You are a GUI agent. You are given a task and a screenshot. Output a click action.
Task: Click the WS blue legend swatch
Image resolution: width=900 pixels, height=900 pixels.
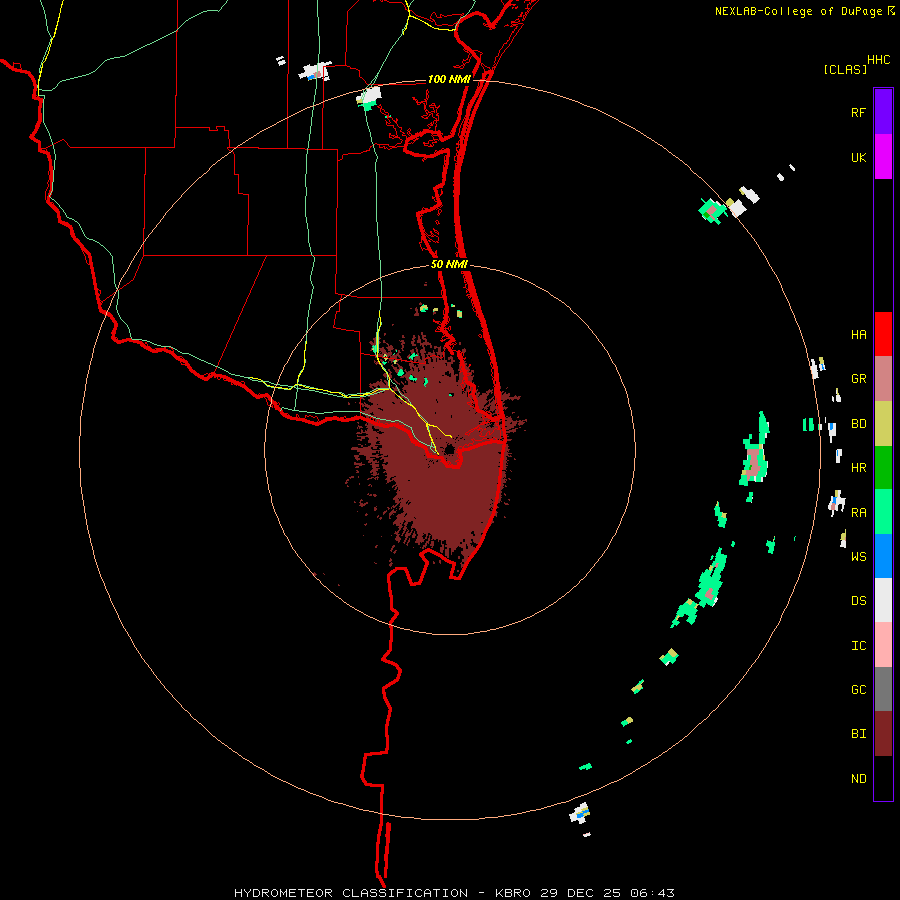click(x=883, y=556)
